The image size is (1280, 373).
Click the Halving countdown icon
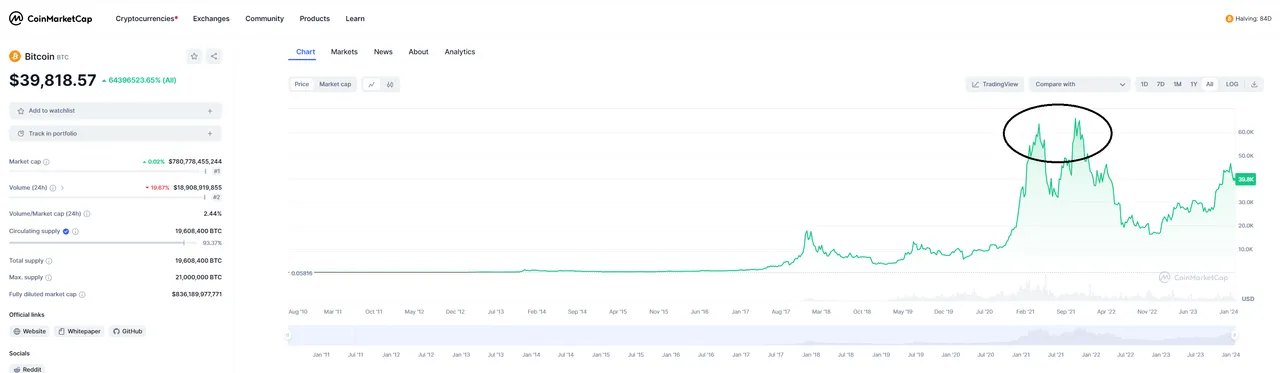(x=1229, y=18)
